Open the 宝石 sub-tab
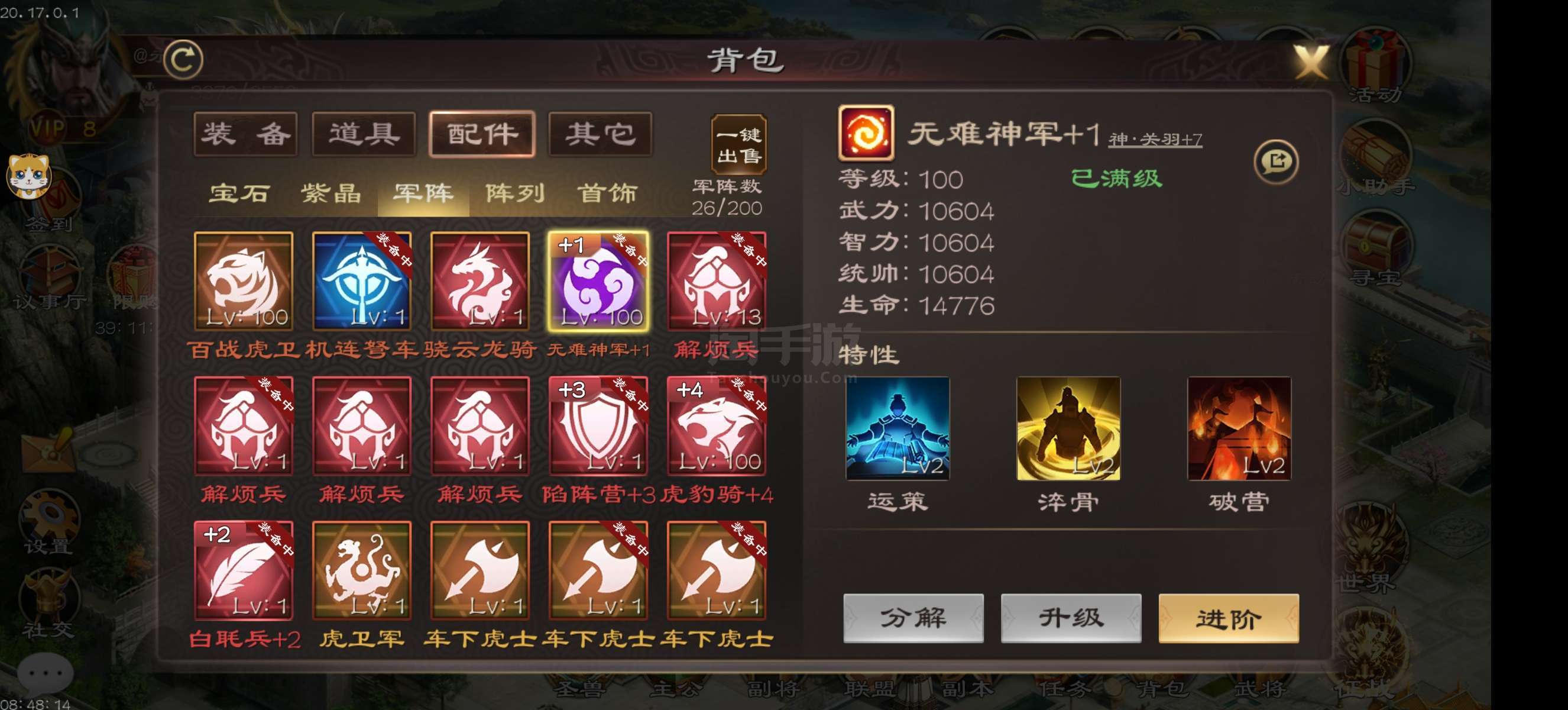The height and width of the screenshot is (710, 1568). coord(239,193)
